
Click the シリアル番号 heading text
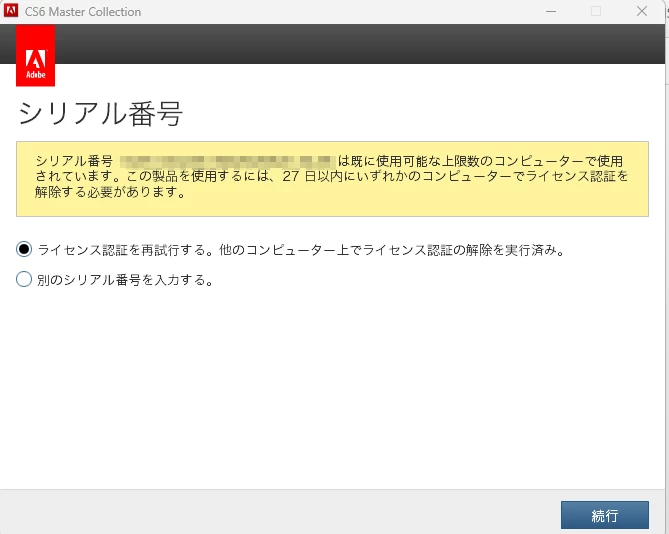(x=101, y=114)
